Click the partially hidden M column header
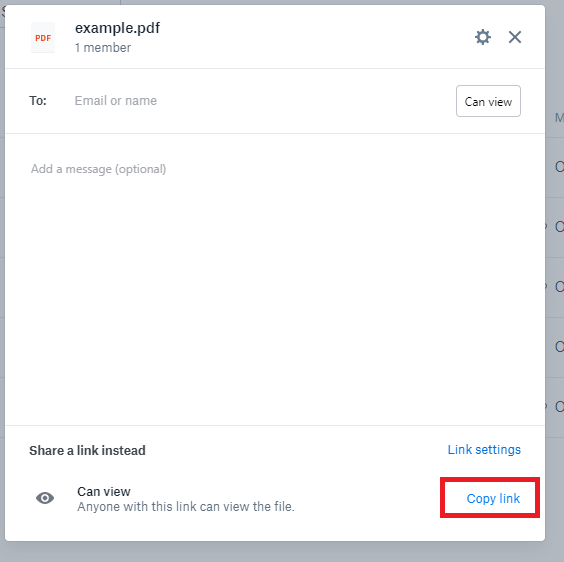This screenshot has width=564, height=562. (559, 118)
